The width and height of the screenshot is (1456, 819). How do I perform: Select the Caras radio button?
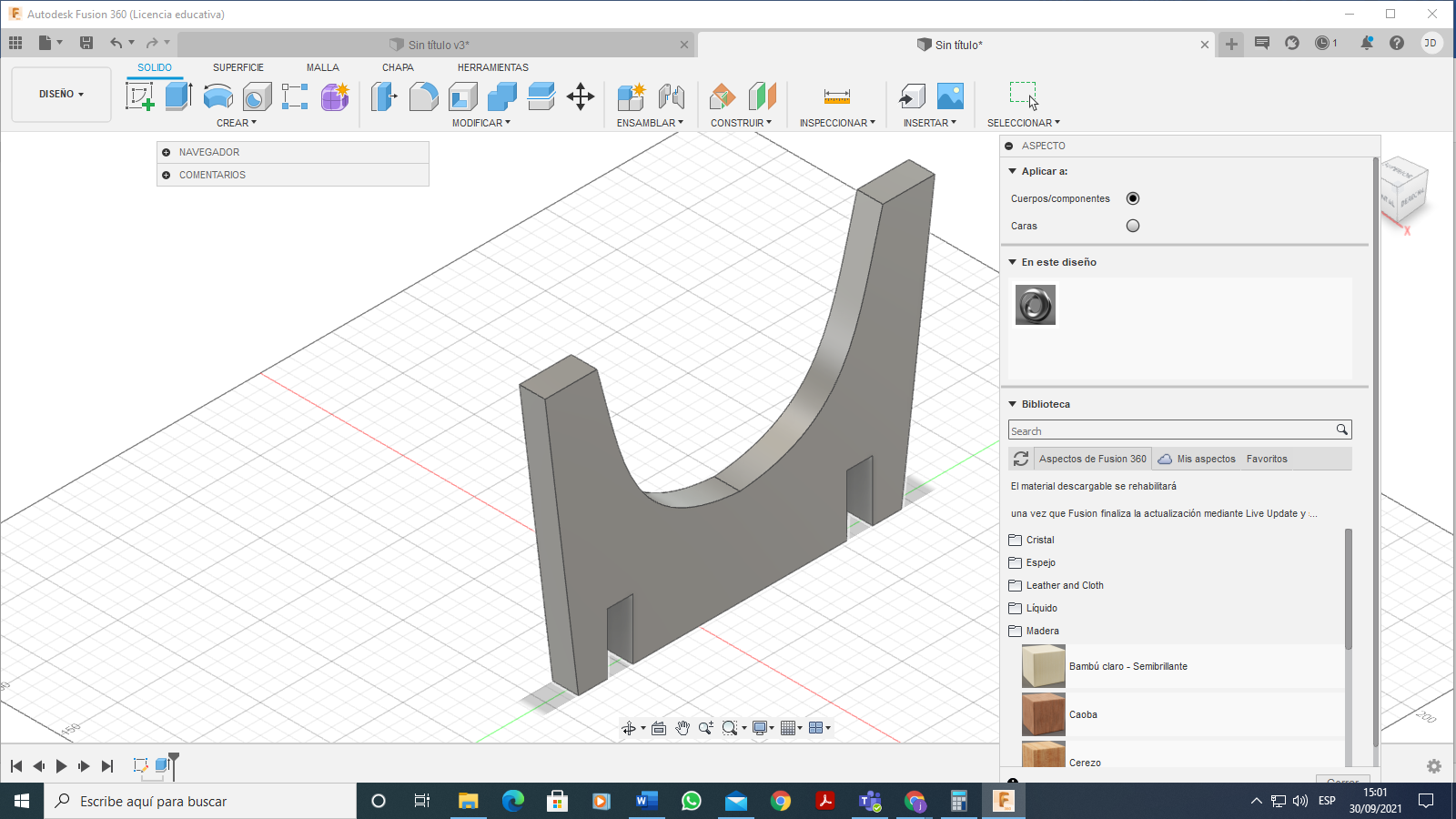(1133, 226)
